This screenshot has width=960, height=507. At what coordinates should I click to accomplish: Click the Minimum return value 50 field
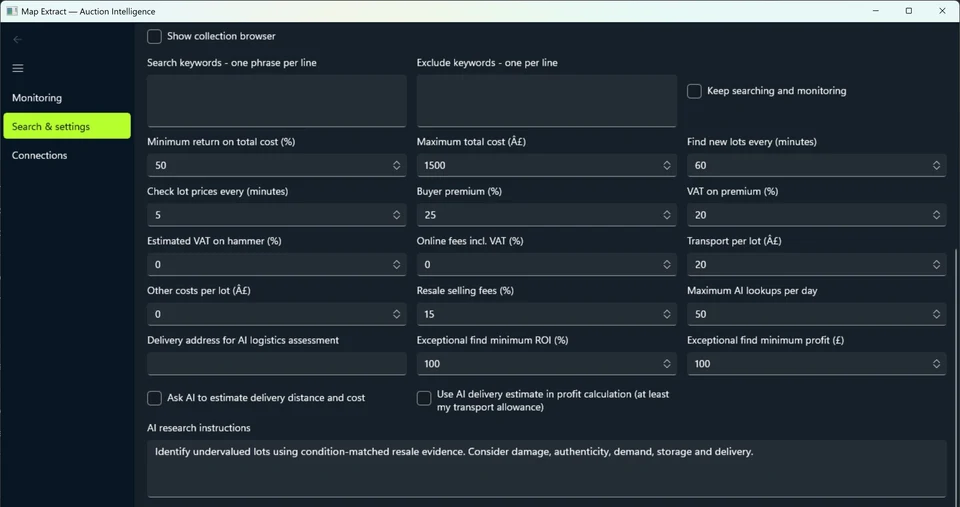(277, 165)
